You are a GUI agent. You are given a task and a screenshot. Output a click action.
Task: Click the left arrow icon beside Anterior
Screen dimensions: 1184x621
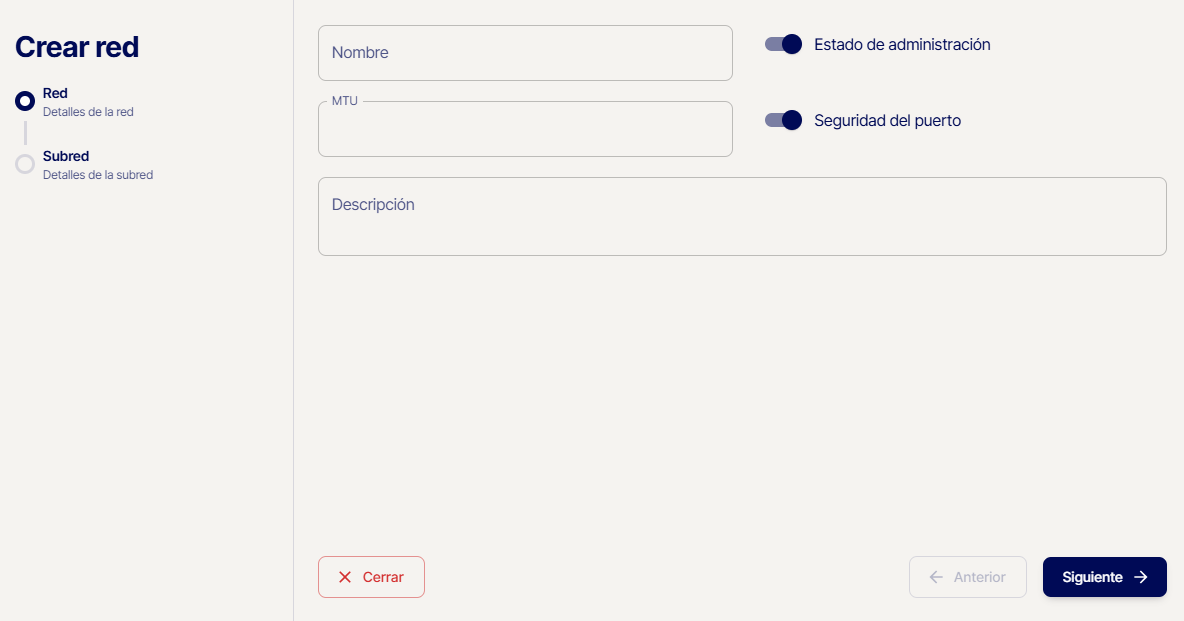[936, 577]
